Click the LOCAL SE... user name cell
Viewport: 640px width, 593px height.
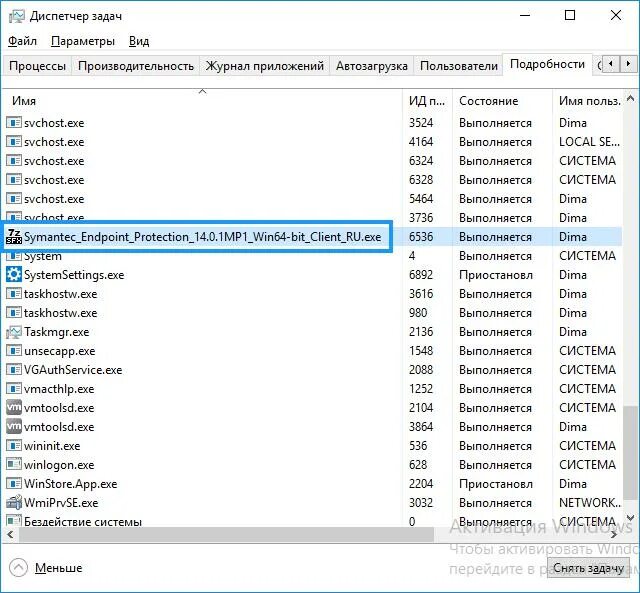pyautogui.click(x=589, y=142)
